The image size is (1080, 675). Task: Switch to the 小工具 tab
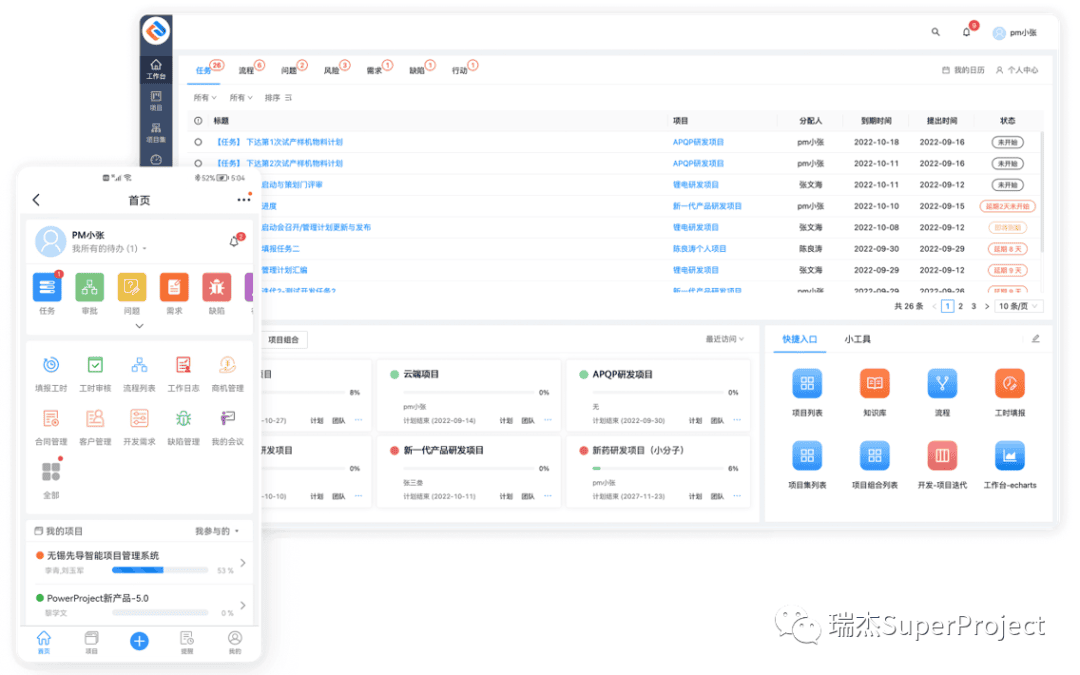coord(858,339)
